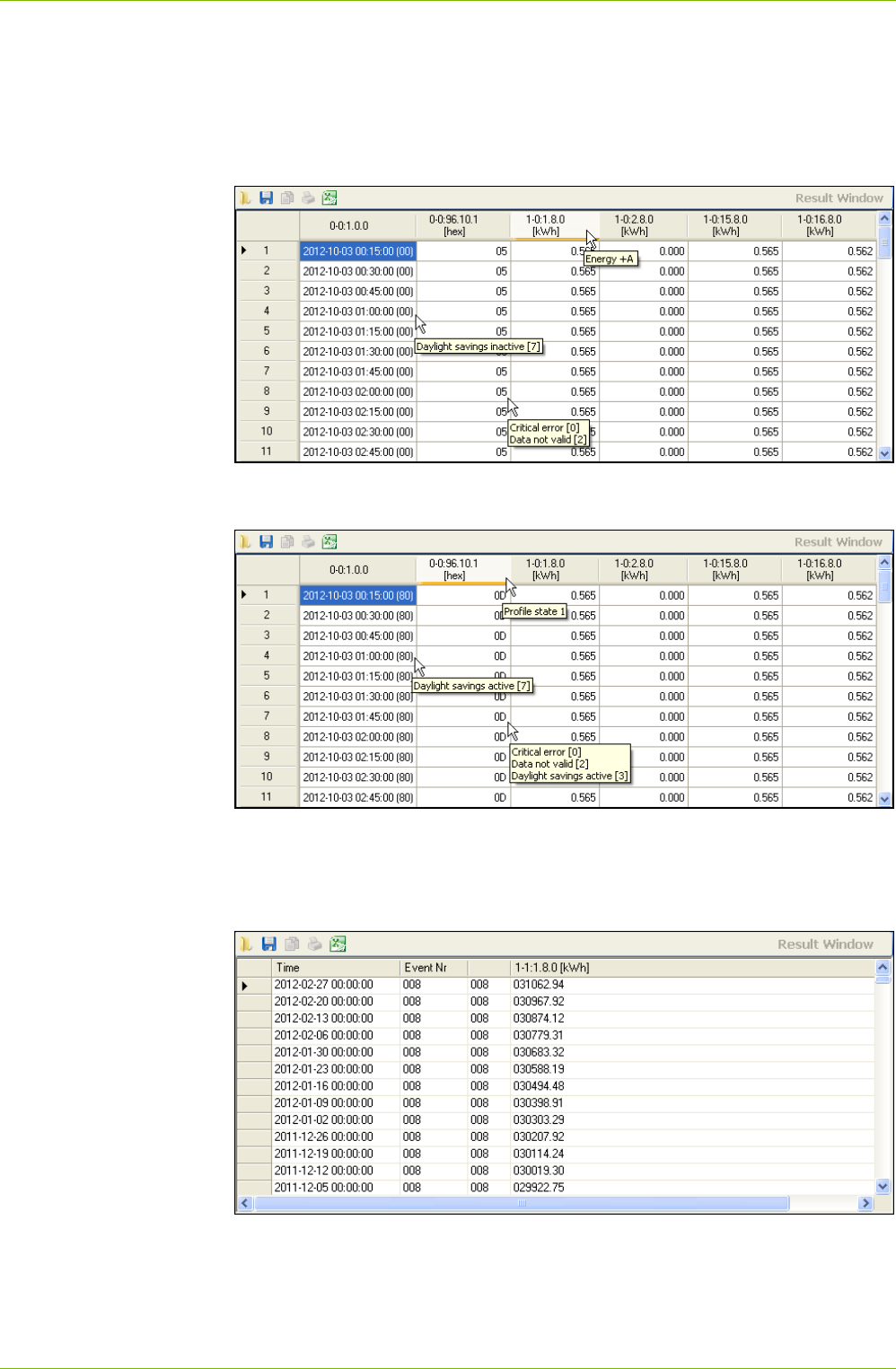The image size is (896, 1369).
Task: Click scroll-right arrow in the Event Nr window
Action: (865, 1203)
